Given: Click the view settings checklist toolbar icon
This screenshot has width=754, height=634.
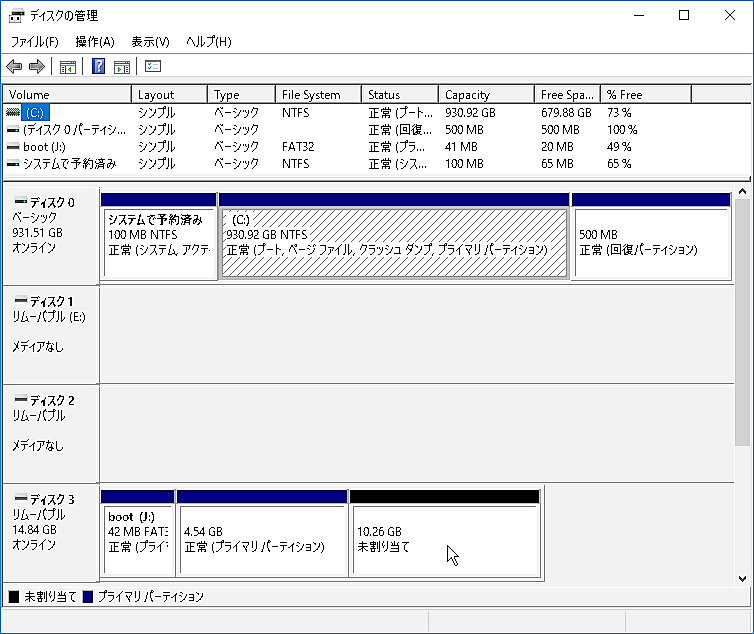Looking at the screenshot, I should click(153, 67).
